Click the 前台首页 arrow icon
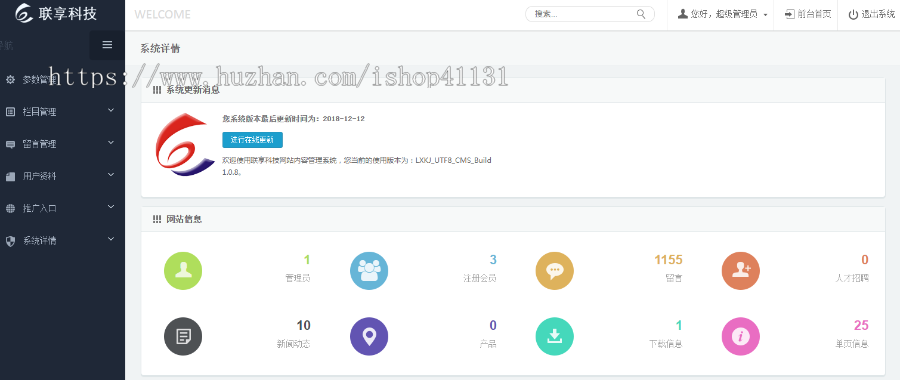This screenshot has width=900, height=380. [x=790, y=14]
